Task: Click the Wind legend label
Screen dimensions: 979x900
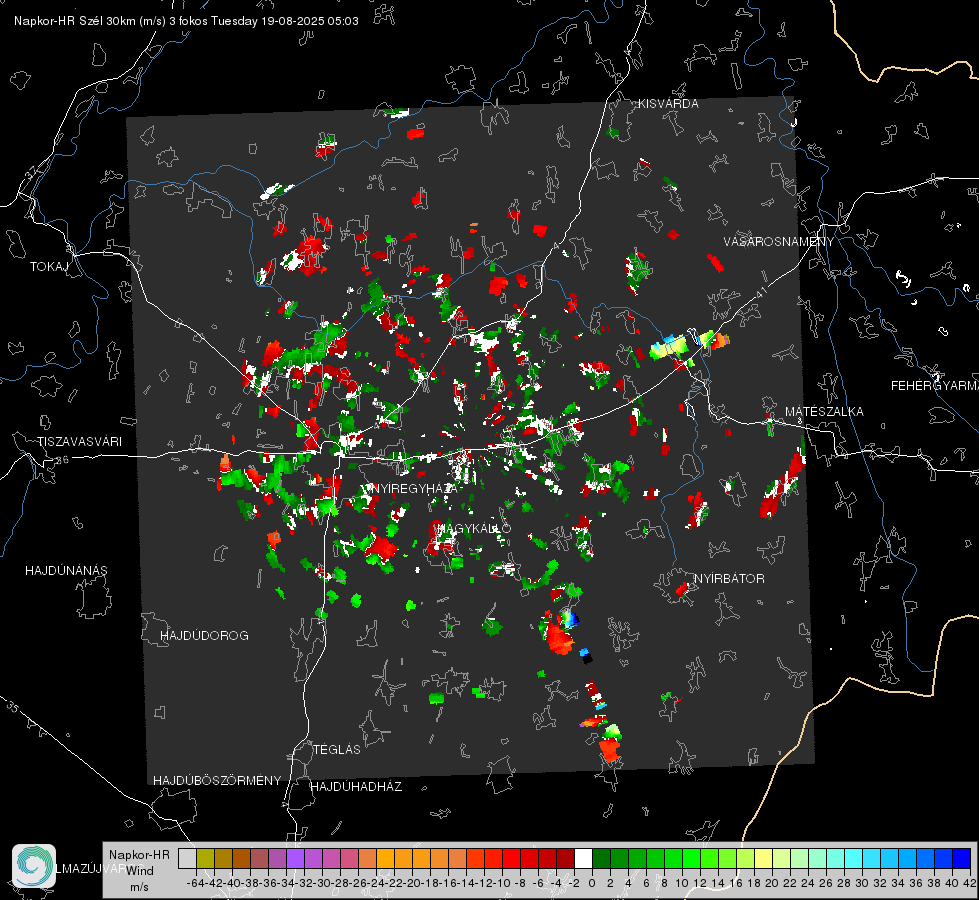Action: (140, 871)
